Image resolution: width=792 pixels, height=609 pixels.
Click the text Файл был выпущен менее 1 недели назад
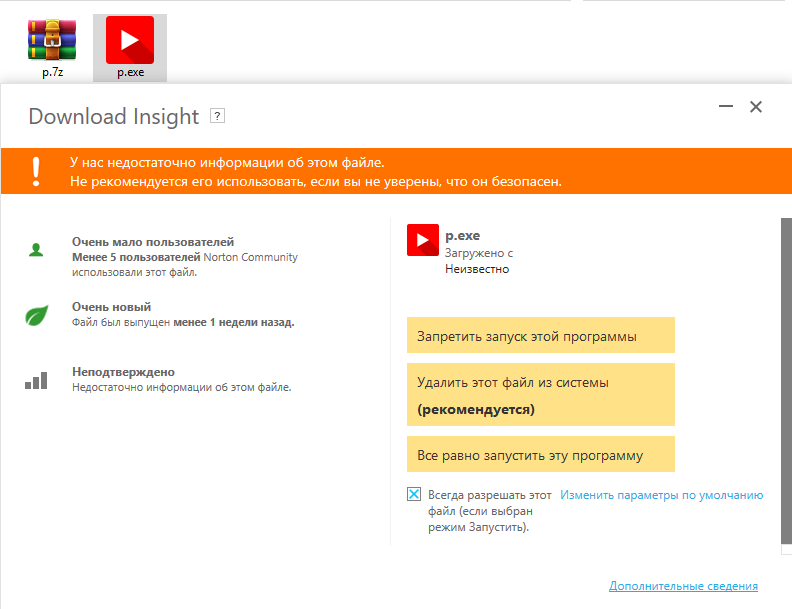[x=183, y=322]
